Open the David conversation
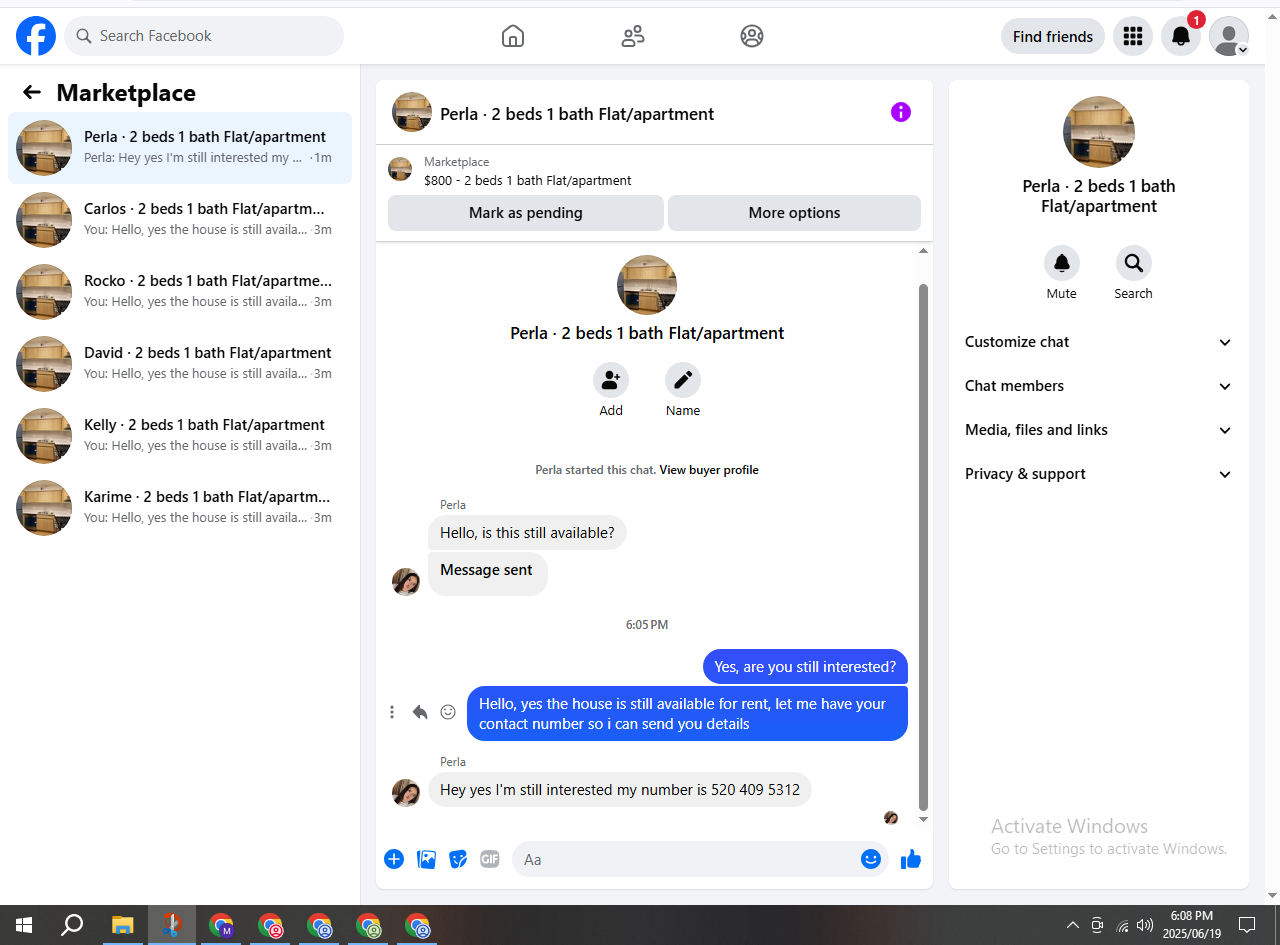 coord(180,364)
